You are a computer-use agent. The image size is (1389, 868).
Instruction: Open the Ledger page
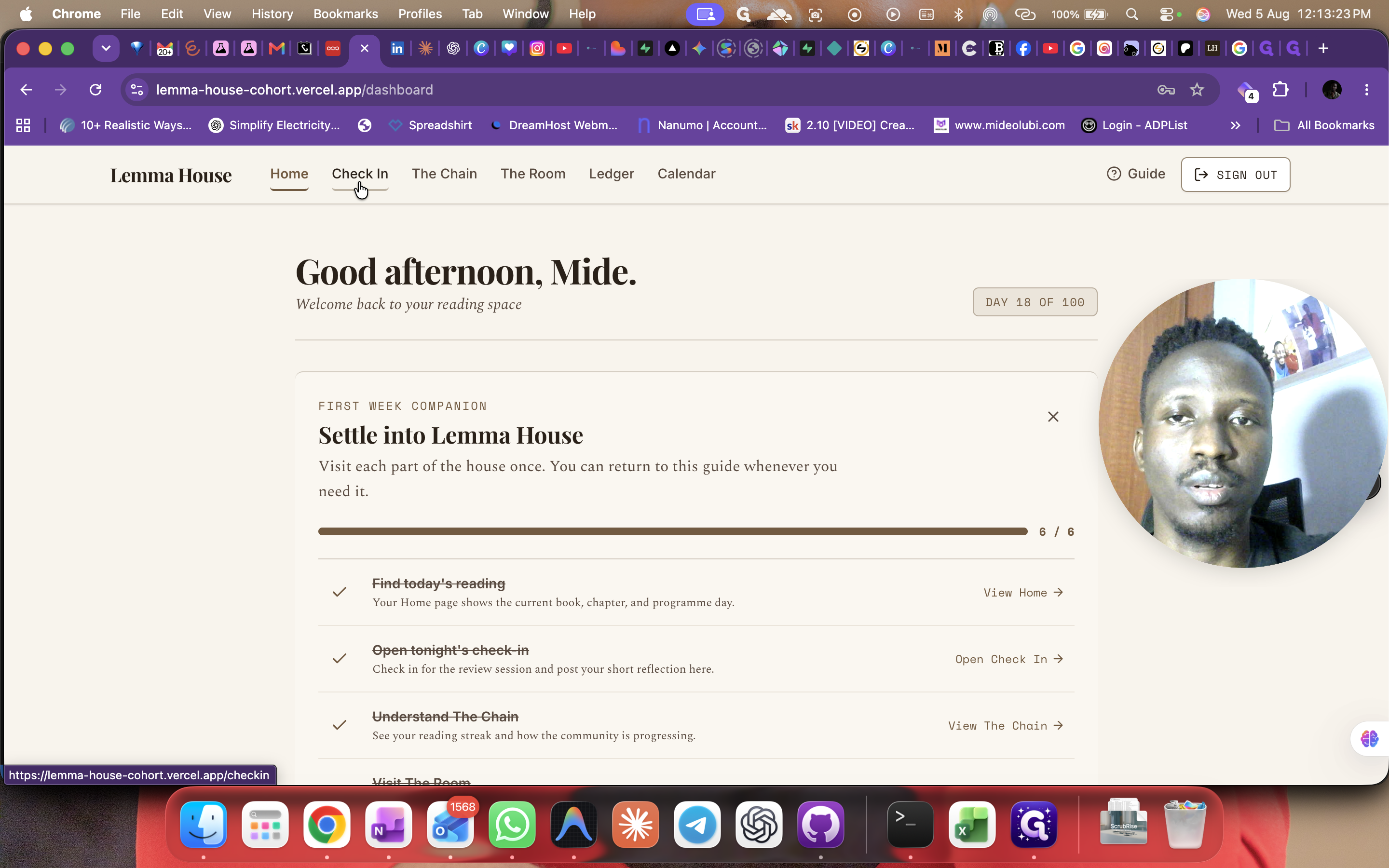click(x=611, y=174)
